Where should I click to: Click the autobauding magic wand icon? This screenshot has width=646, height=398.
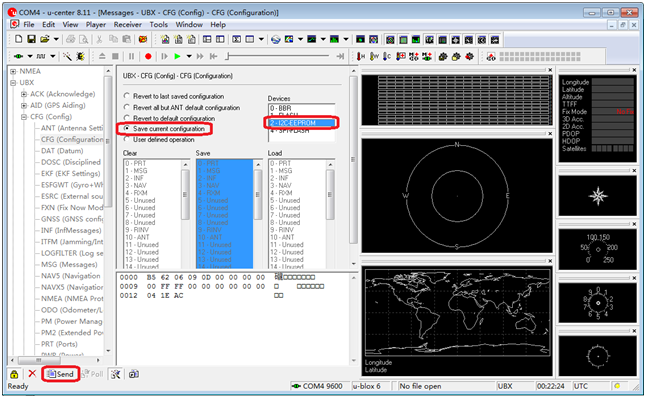click(67, 56)
